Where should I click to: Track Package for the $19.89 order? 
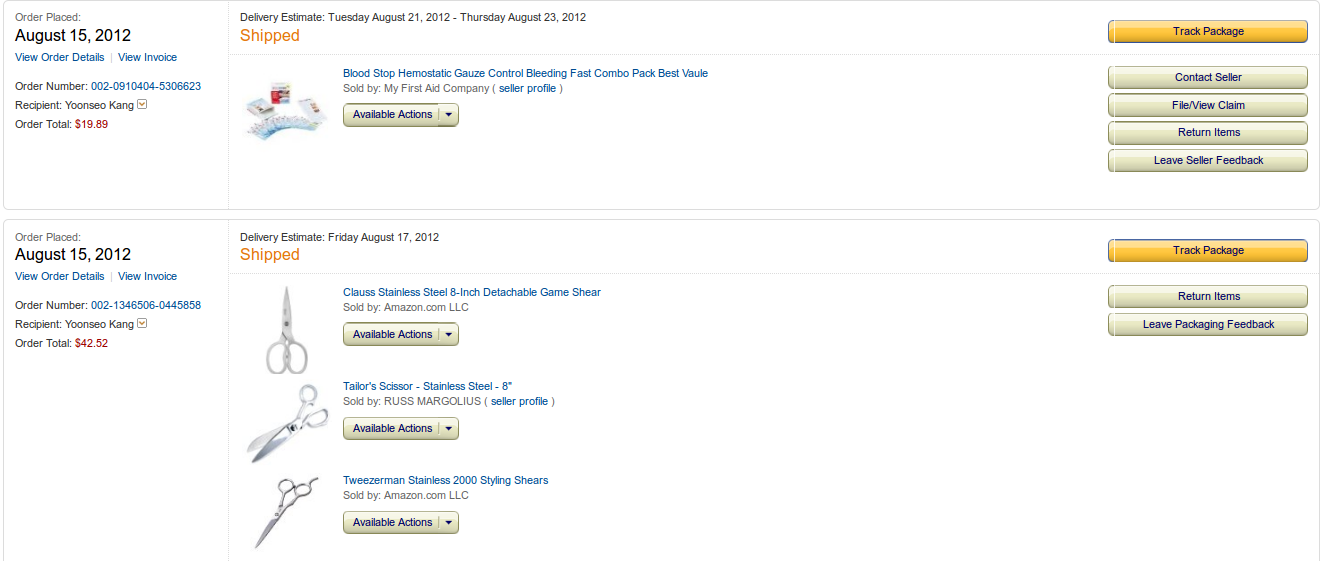1208,32
